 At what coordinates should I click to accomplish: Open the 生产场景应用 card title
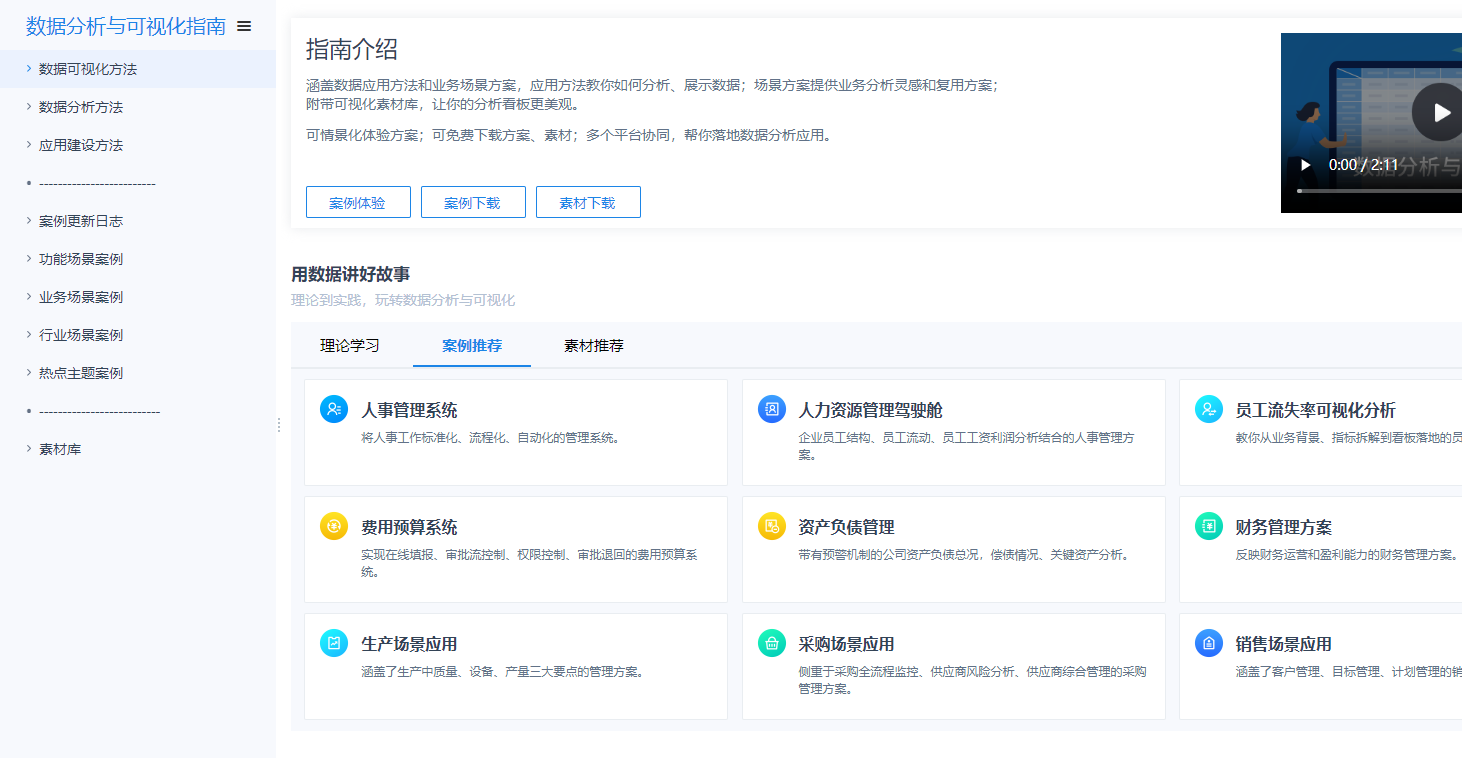pyautogui.click(x=409, y=644)
